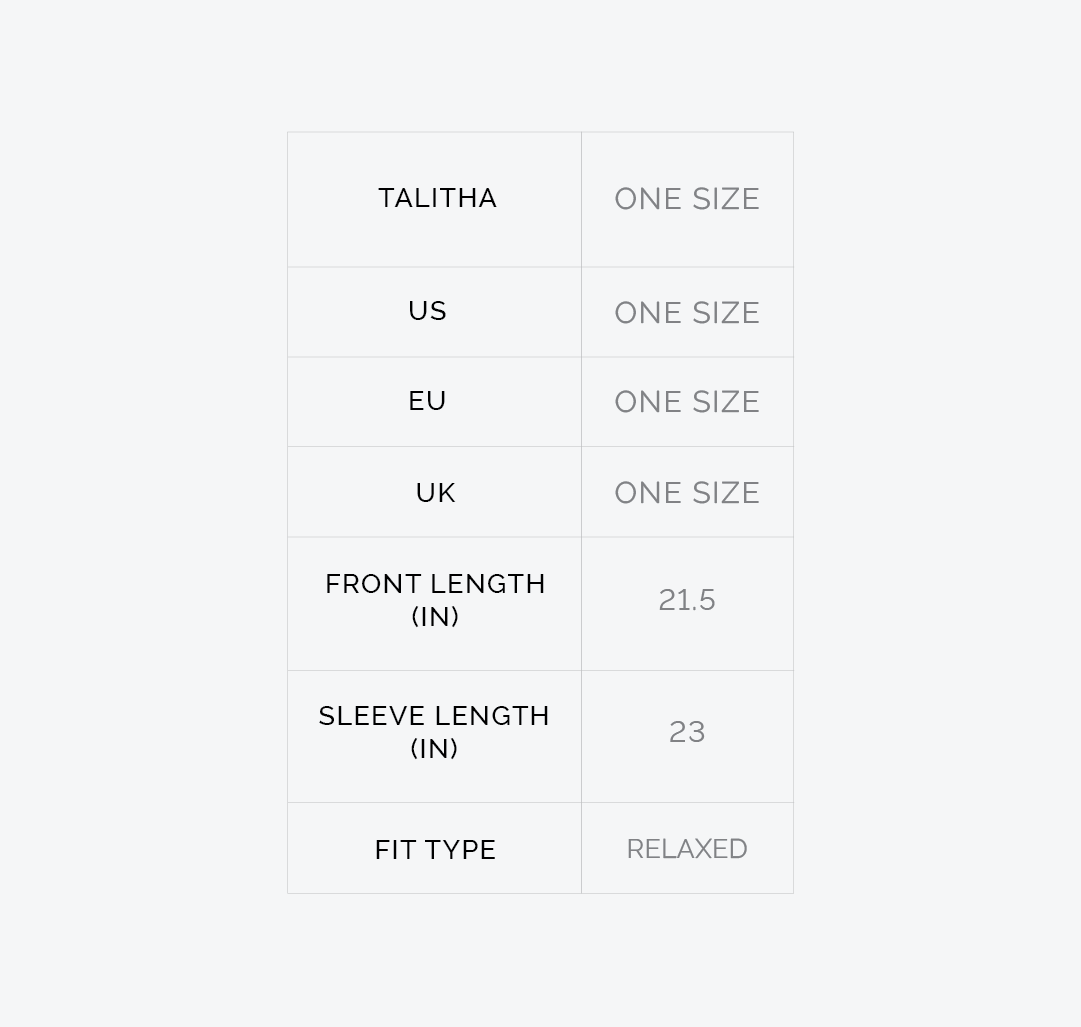1081x1027 pixels.
Task: Click the word SIZE in the TALITHA row
Action: (x=725, y=199)
